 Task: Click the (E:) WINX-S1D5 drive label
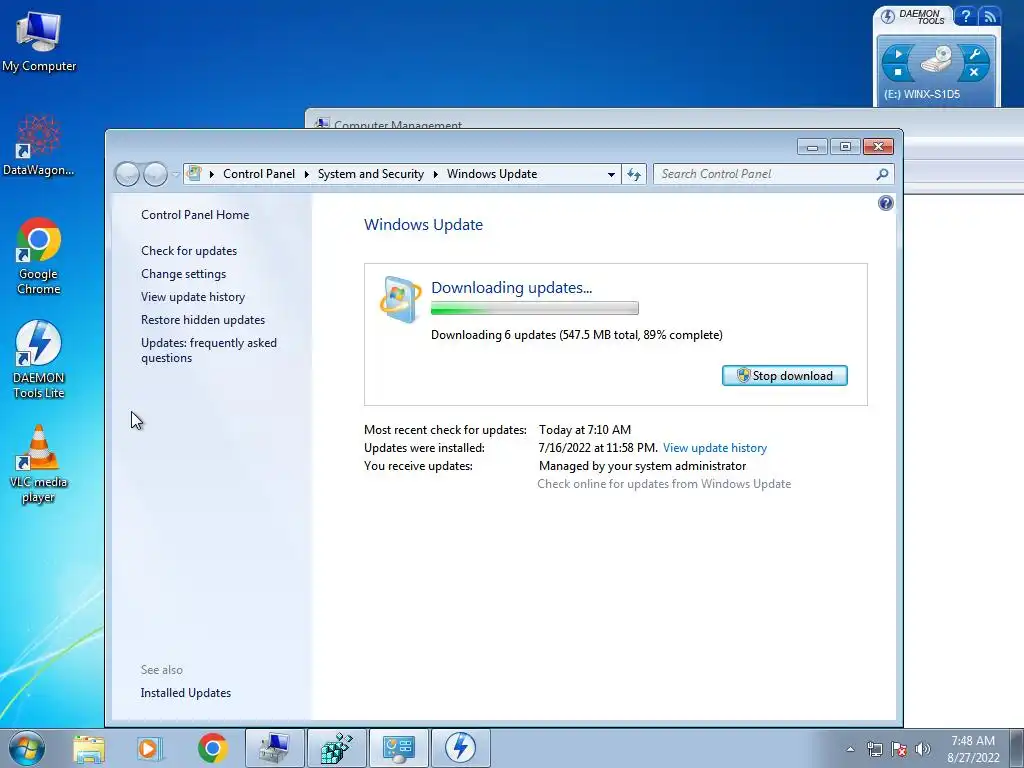click(x=921, y=94)
